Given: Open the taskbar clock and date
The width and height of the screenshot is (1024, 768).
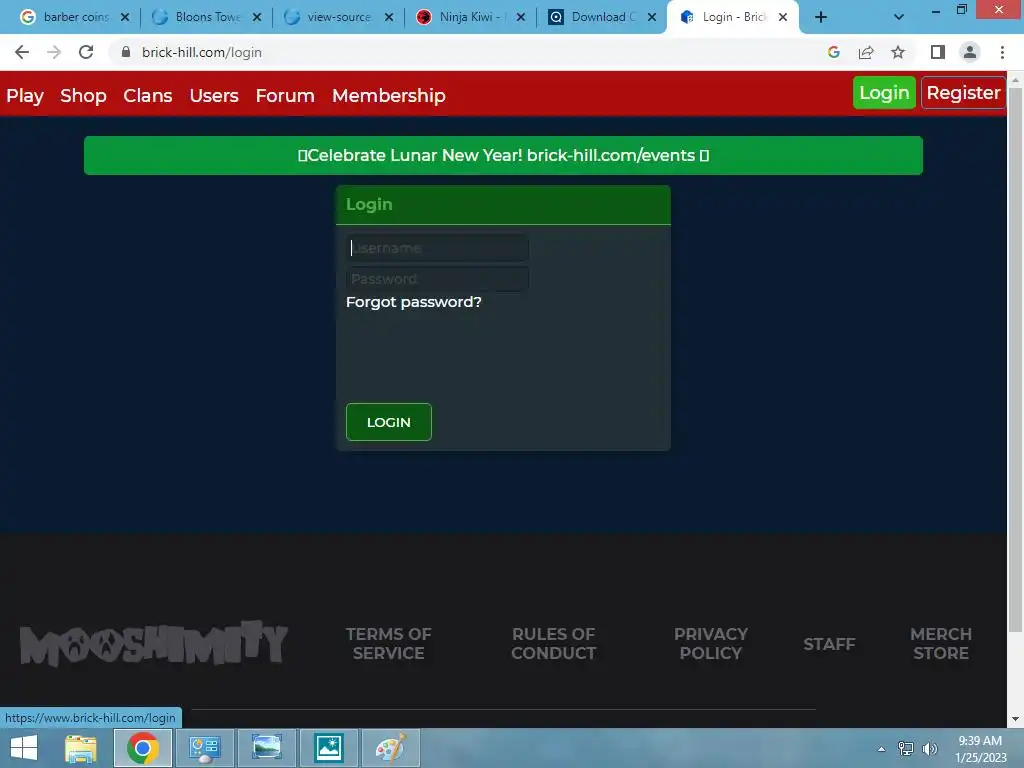Looking at the screenshot, I should click(x=980, y=749).
